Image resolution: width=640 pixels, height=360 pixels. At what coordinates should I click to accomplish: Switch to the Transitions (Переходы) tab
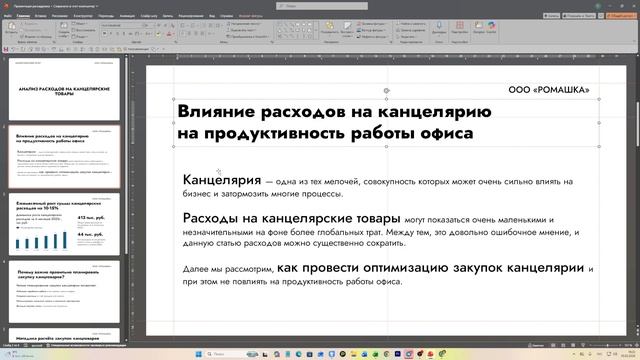coord(106,16)
